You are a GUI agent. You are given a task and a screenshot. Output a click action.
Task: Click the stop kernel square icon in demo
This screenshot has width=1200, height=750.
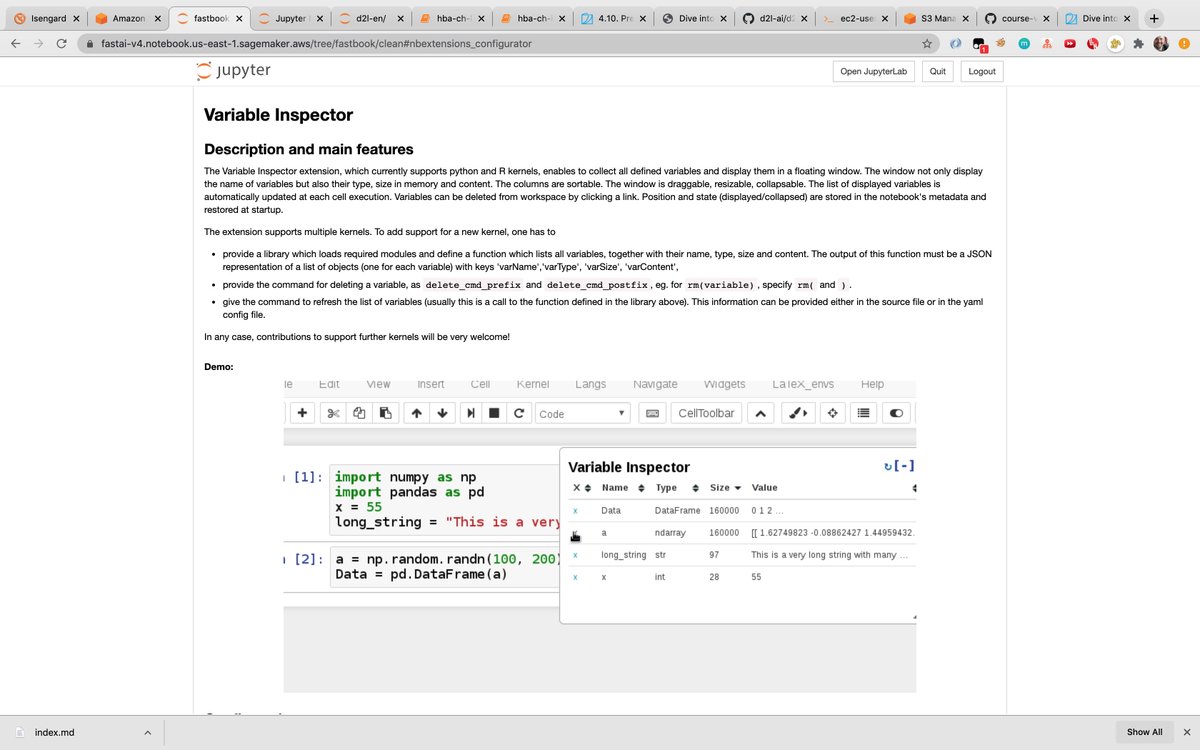(x=494, y=413)
